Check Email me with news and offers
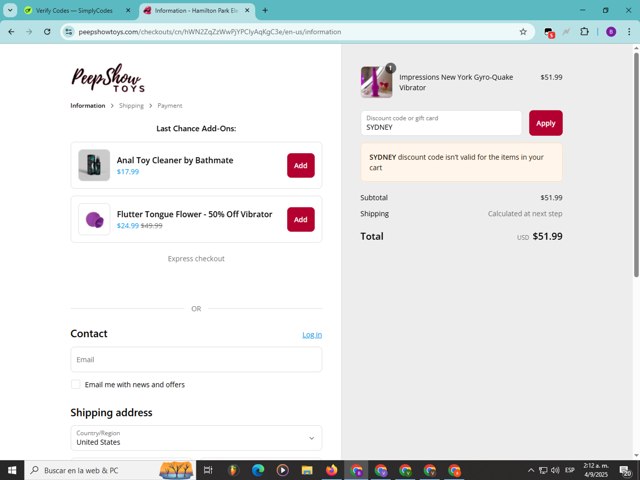 [x=76, y=384]
